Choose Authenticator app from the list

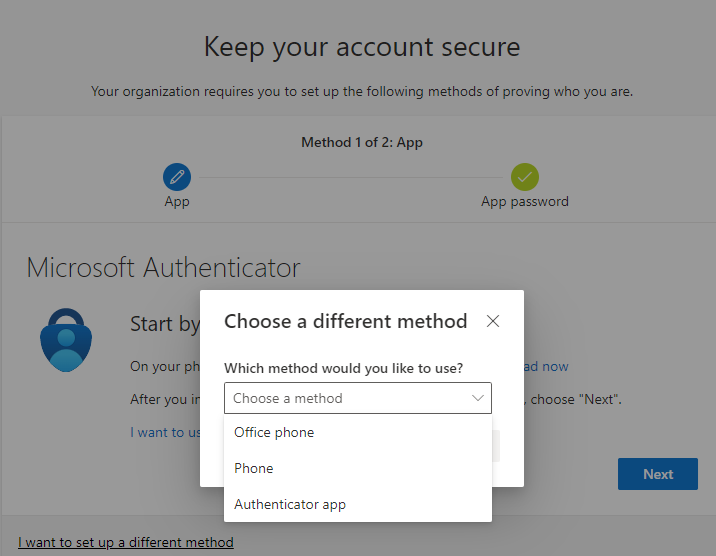coord(290,504)
